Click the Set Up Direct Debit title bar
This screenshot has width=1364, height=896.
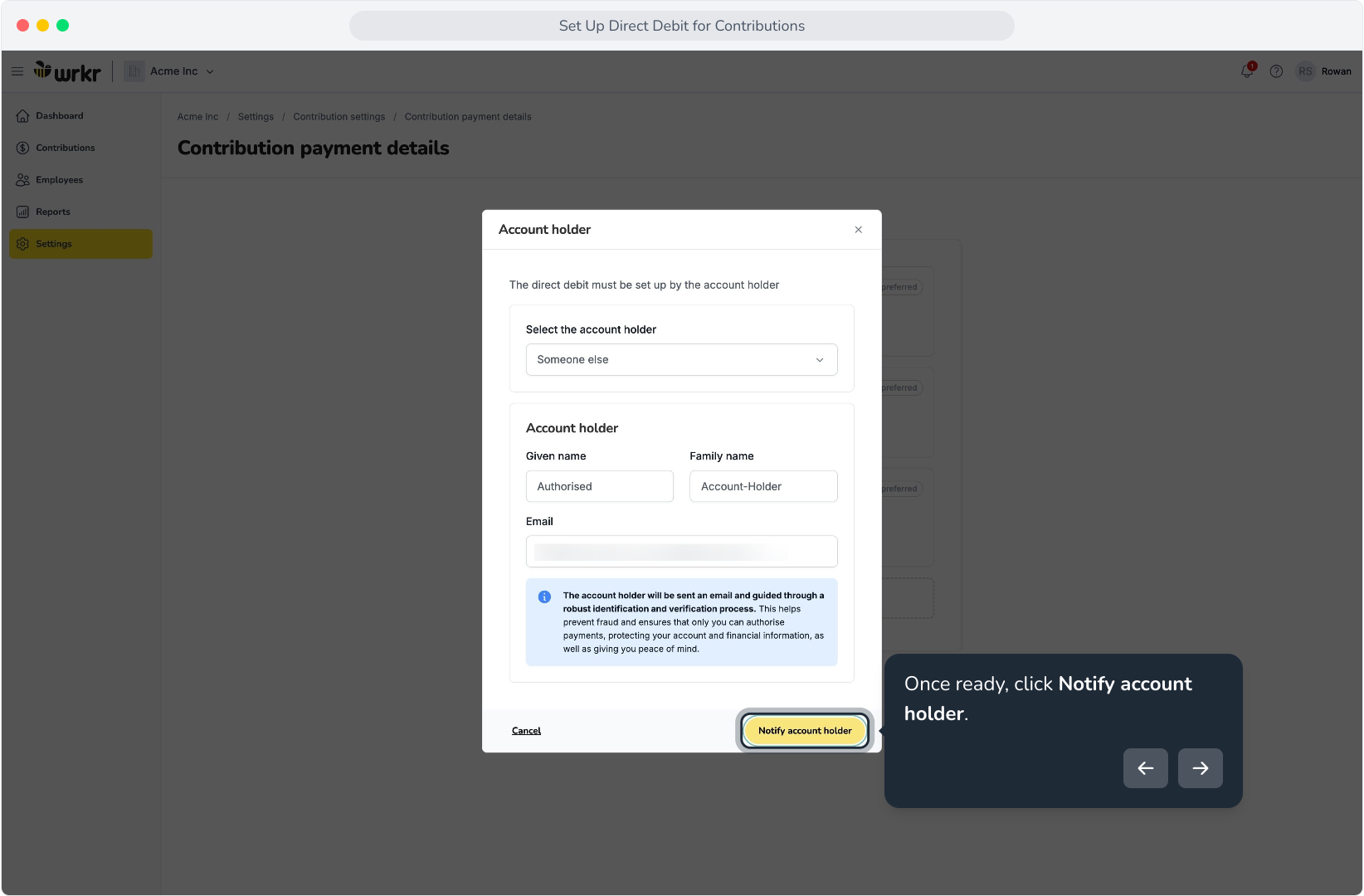click(x=681, y=26)
